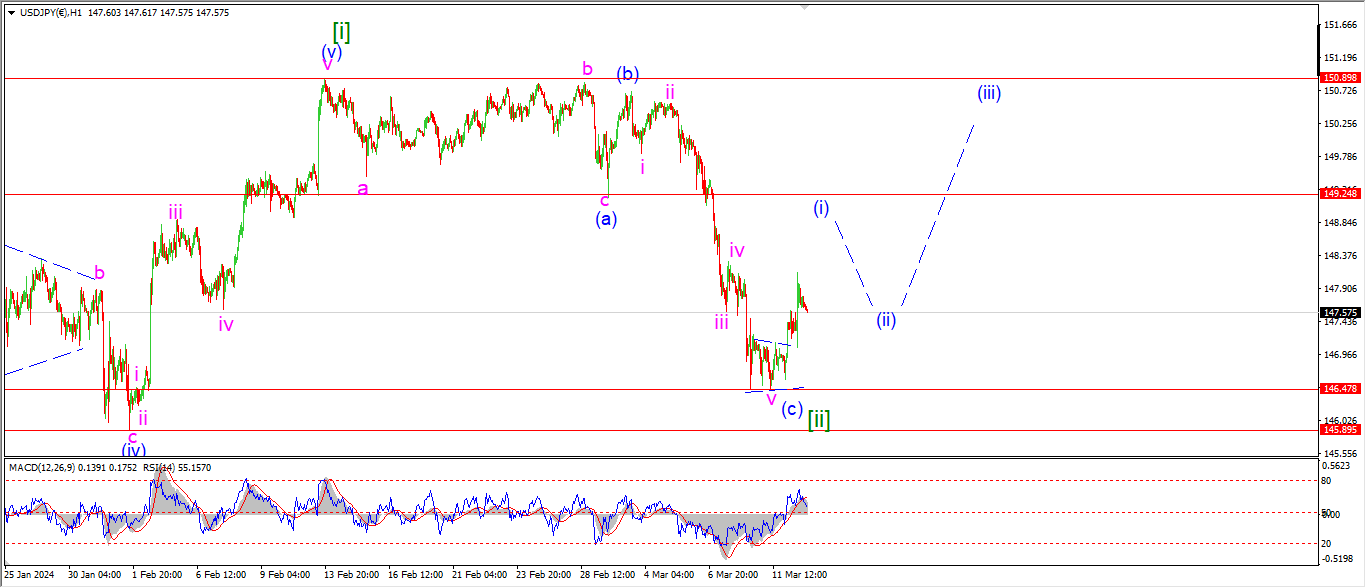Select the red 150.898 price level tag
This screenshot has width=1366, height=588.
click(x=1340, y=77)
